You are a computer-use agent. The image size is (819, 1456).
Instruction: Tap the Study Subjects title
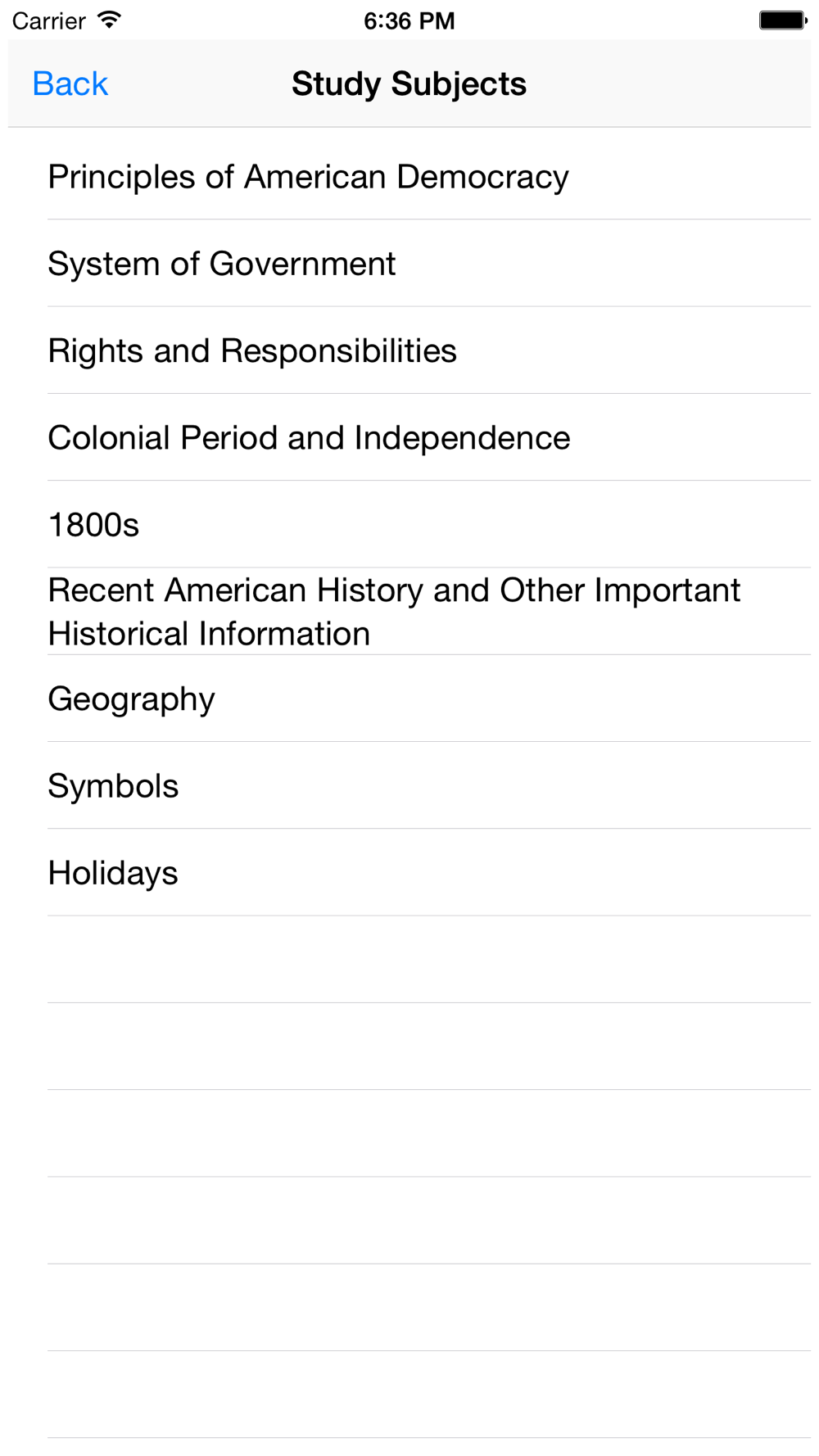coord(409,84)
